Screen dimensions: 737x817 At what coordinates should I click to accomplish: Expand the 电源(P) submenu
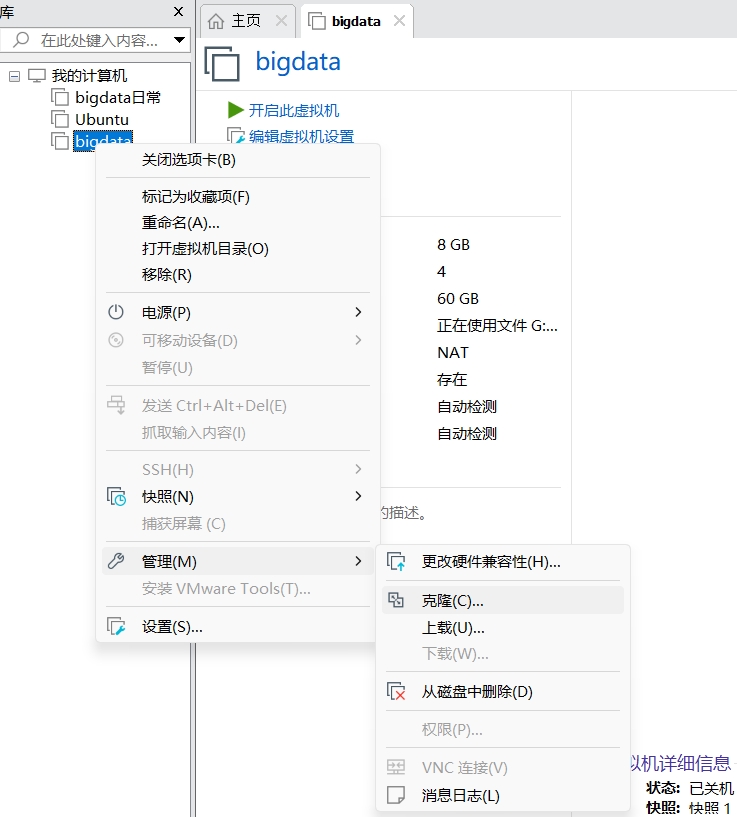pyautogui.click(x=358, y=312)
